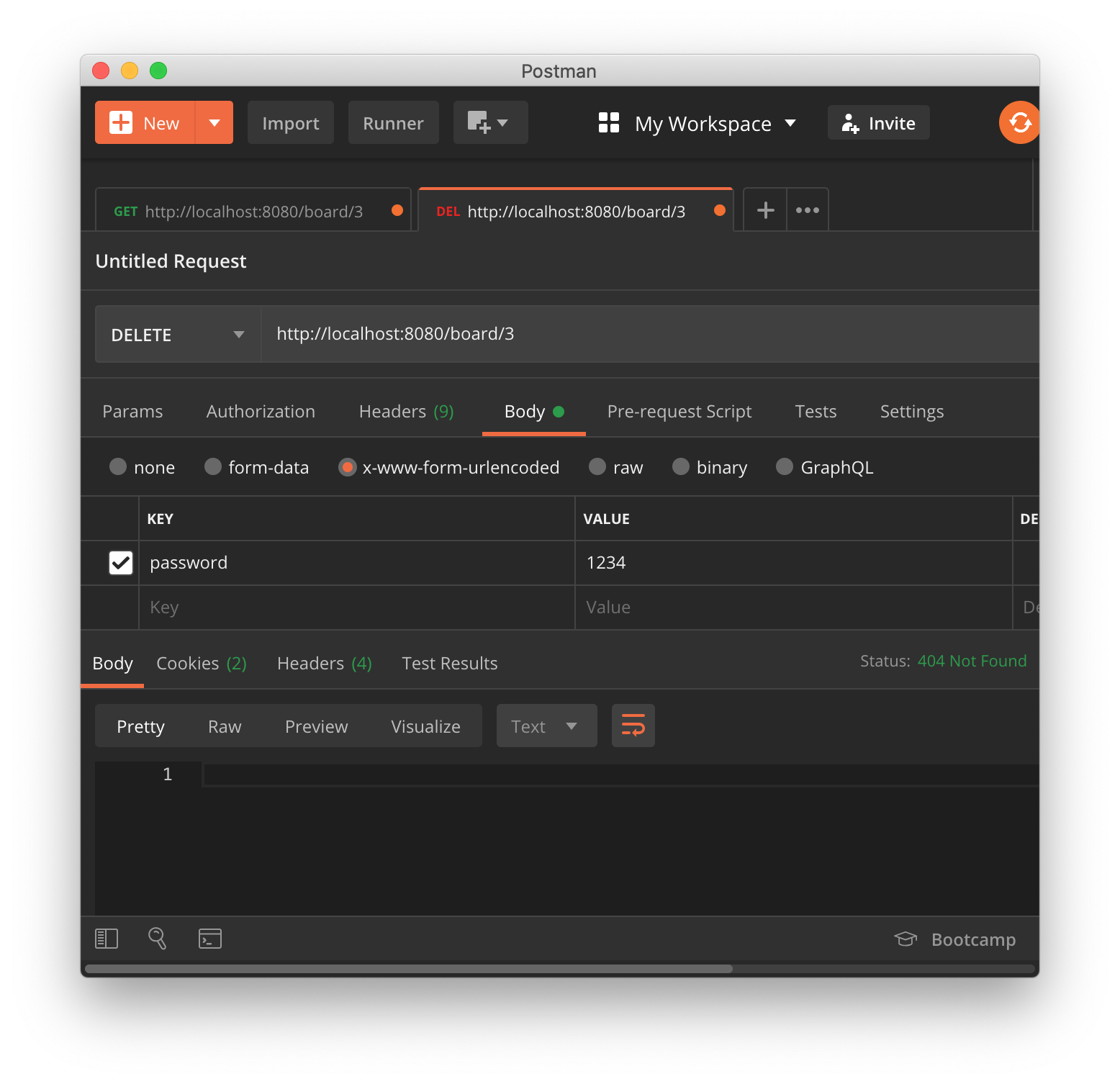
Task: Click unsaved dot on GET tab
Action: (x=397, y=210)
